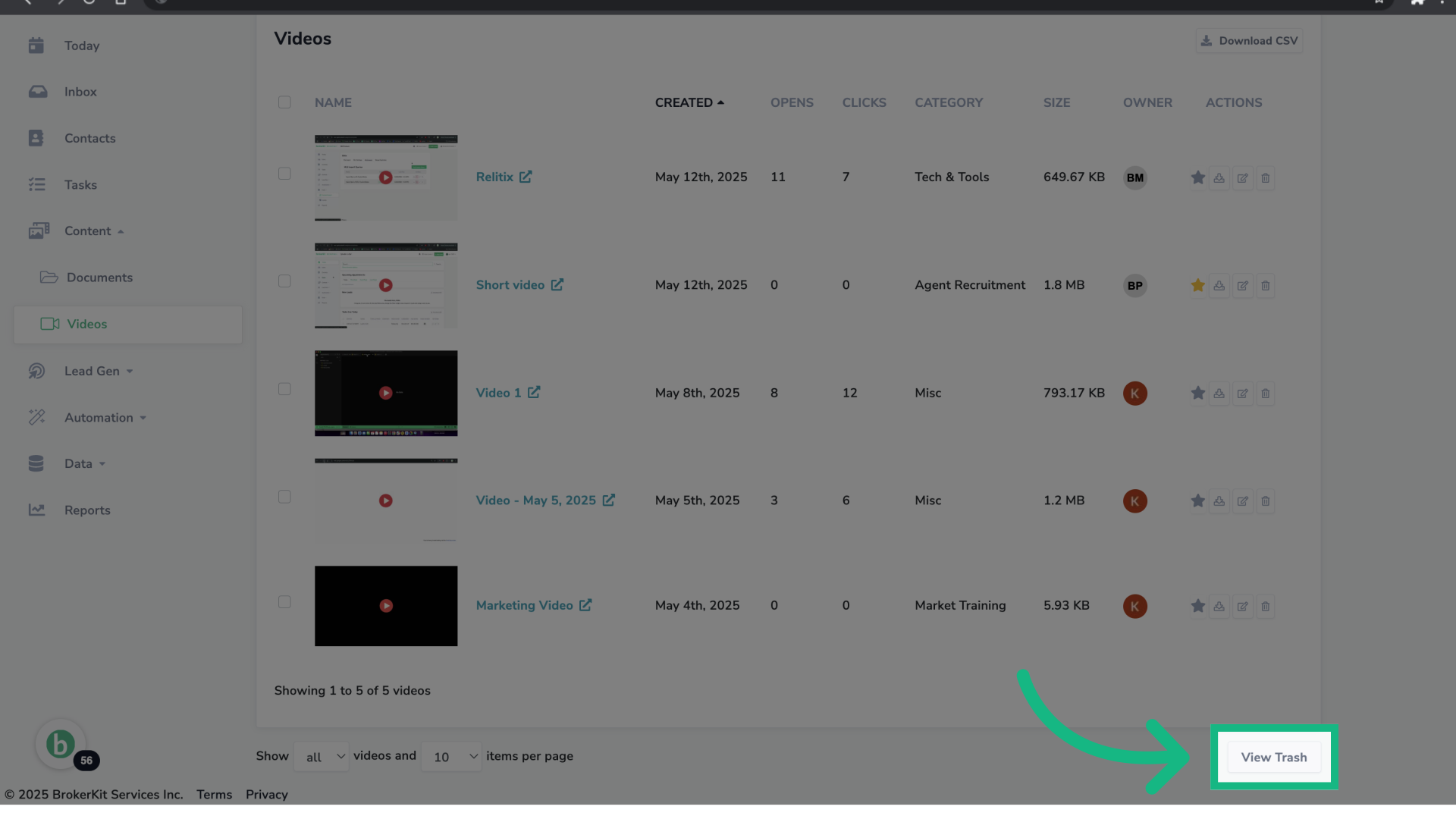Screen dimensions: 1456x819
Task: Star the Relitix video as favorite
Action: point(1197,177)
